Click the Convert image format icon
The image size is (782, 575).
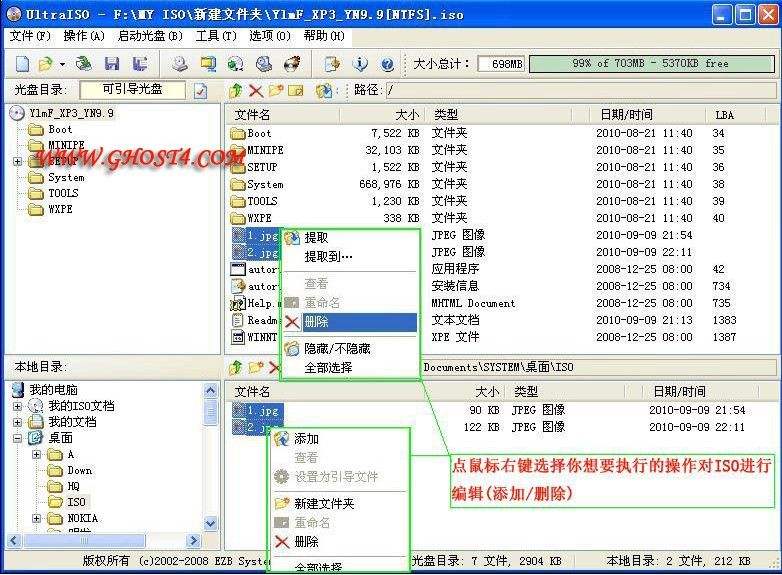click(x=235, y=64)
